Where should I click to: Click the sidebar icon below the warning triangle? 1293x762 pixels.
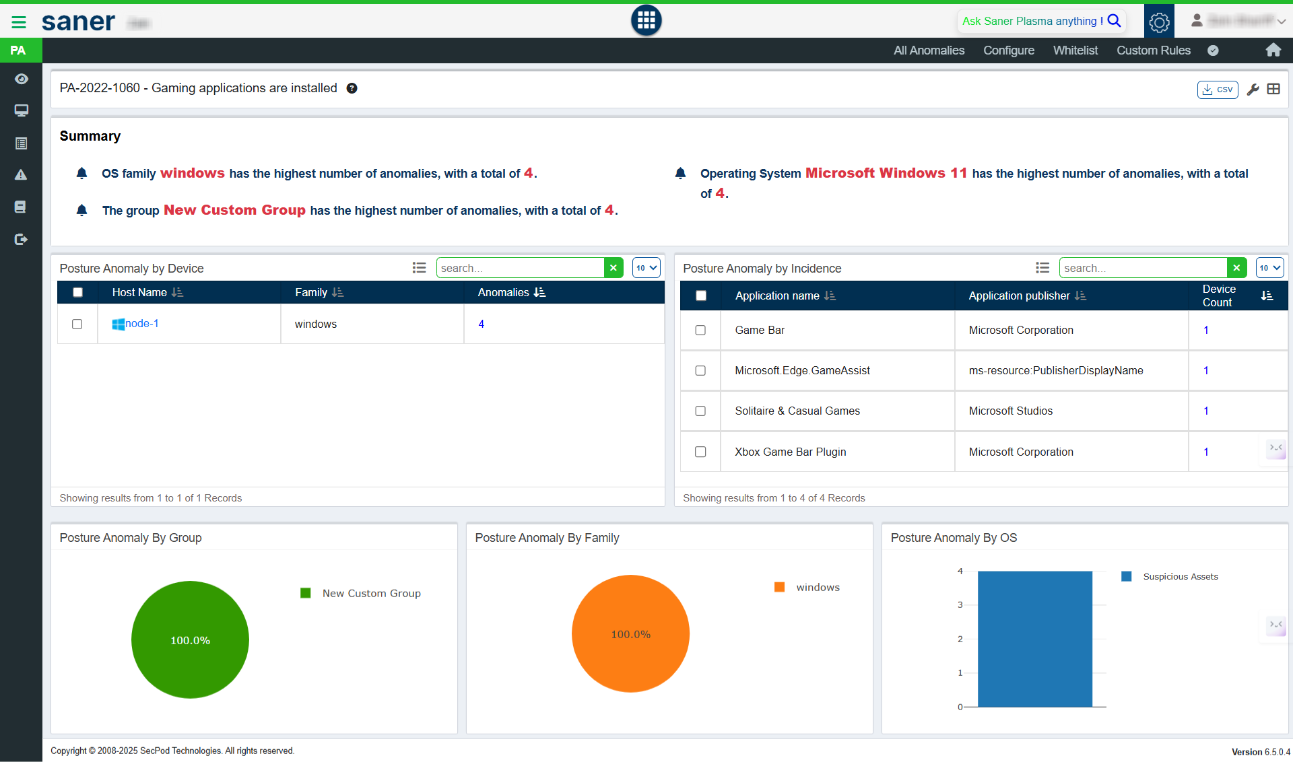click(21, 207)
